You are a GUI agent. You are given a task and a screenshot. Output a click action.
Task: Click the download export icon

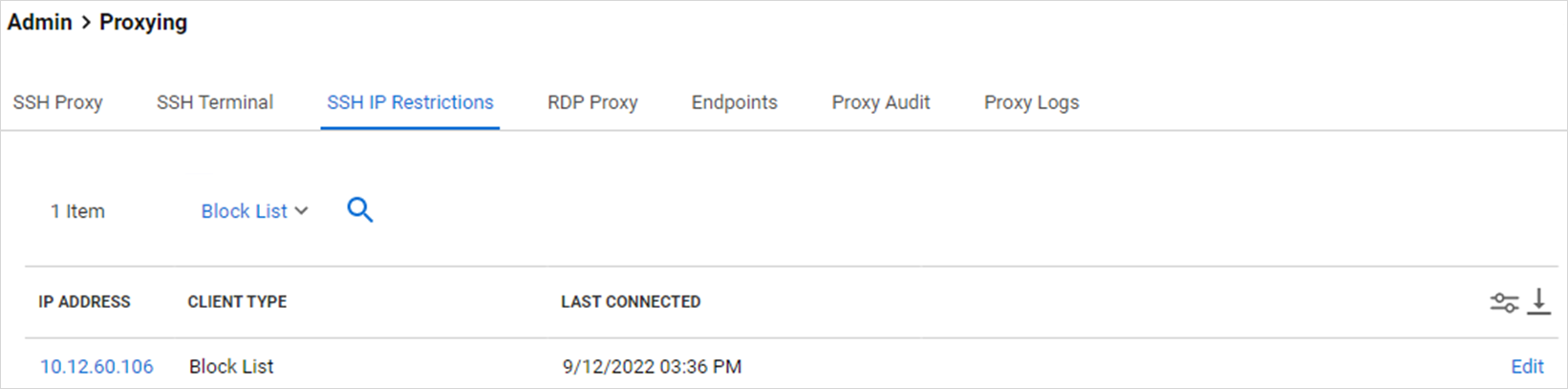coord(1538,302)
